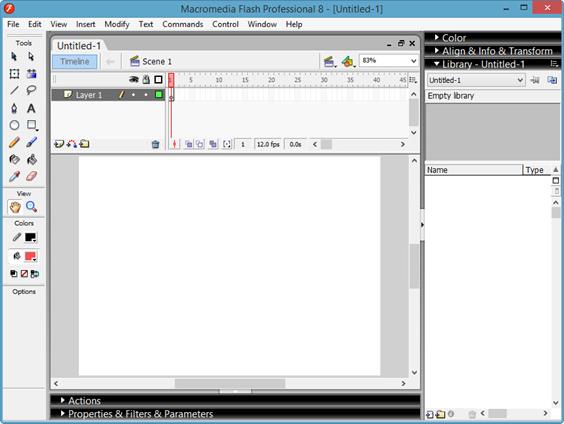The width and height of the screenshot is (564, 424).
Task: Toggle show all layers as outlines
Action: [158, 79]
